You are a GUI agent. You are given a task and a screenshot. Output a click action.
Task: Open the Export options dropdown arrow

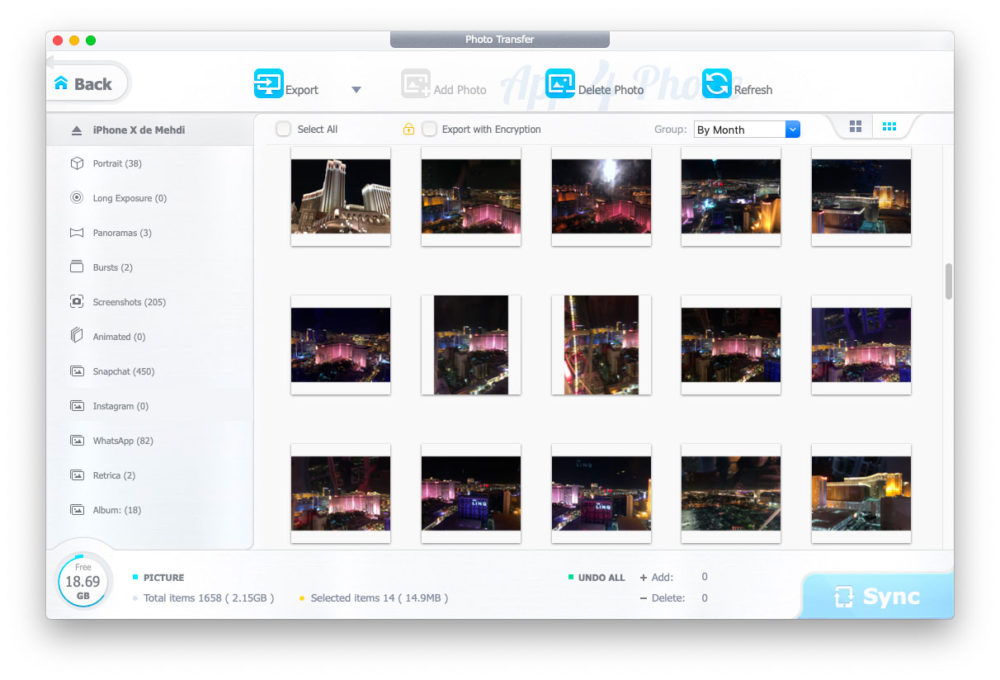pos(356,90)
